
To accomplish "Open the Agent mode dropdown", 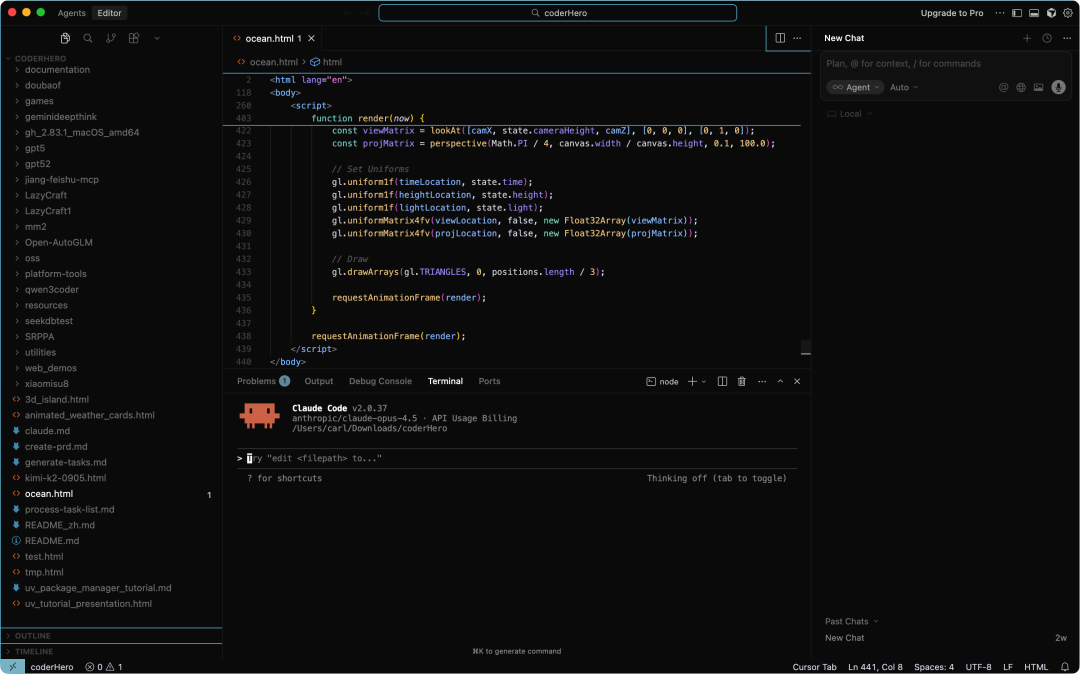I will pos(855,87).
